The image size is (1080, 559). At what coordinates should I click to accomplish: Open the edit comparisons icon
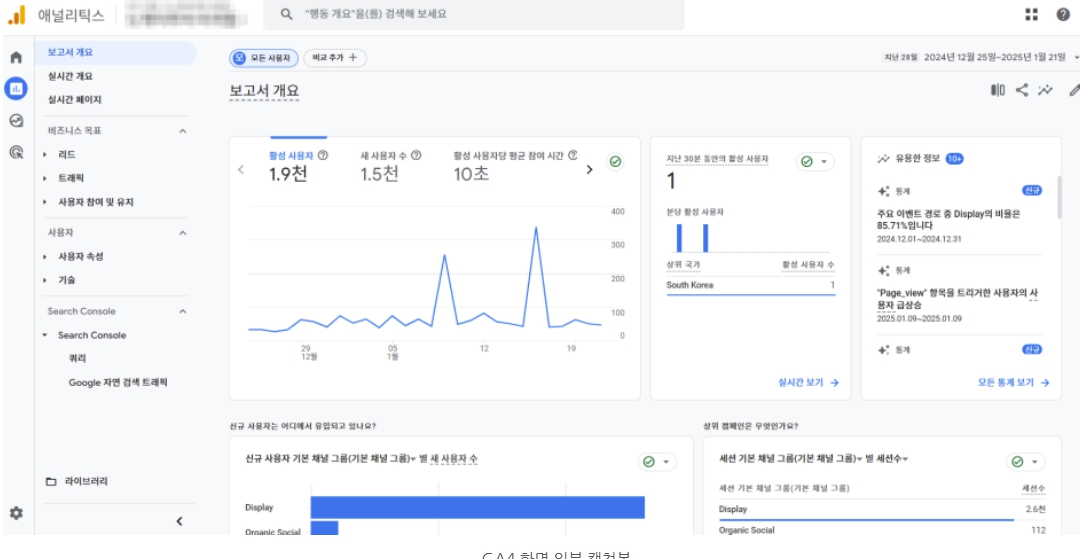pos(997,90)
